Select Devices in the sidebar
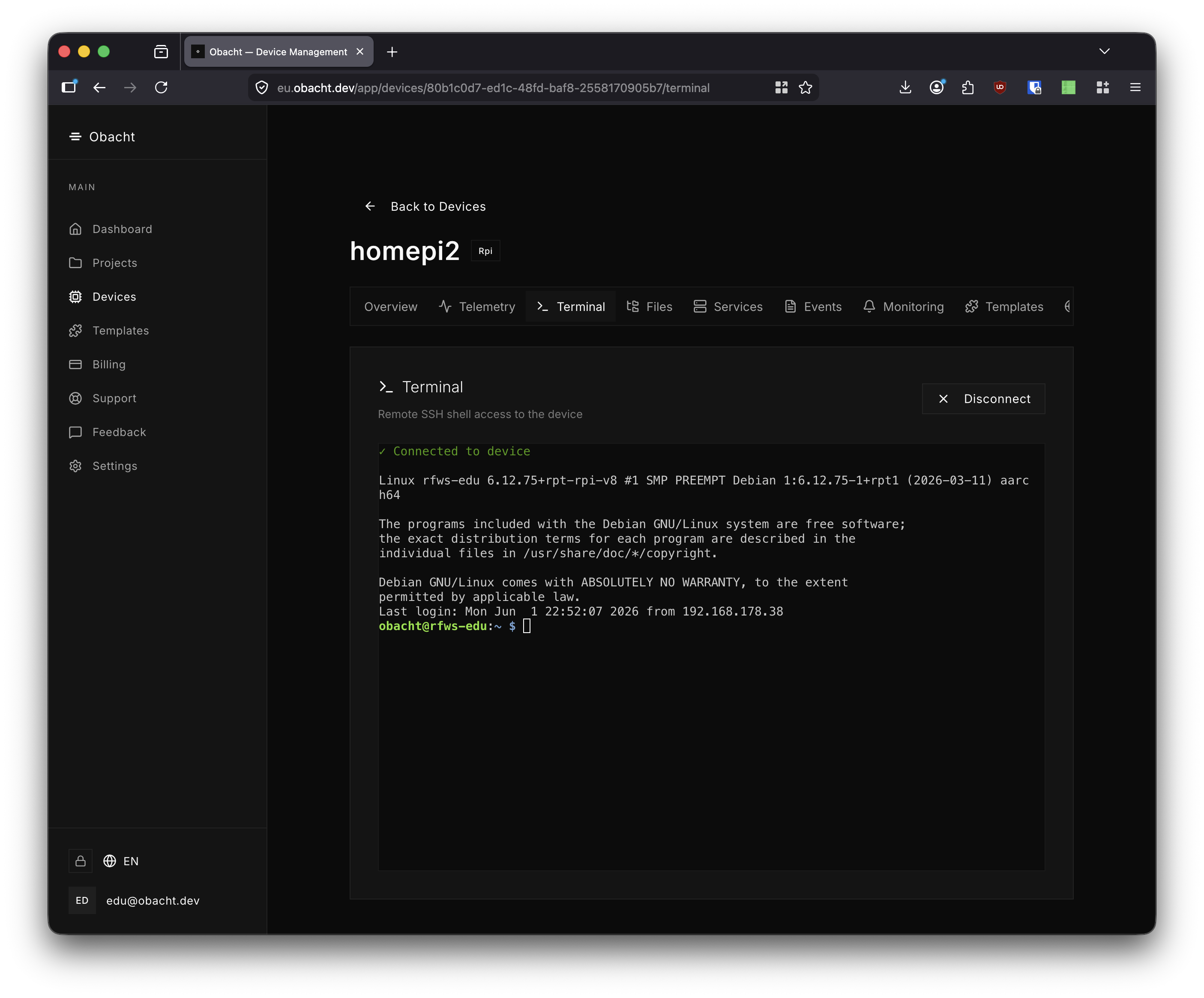Image resolution: width=1204 pixels, height=998 pixels. tap(103, 297)
